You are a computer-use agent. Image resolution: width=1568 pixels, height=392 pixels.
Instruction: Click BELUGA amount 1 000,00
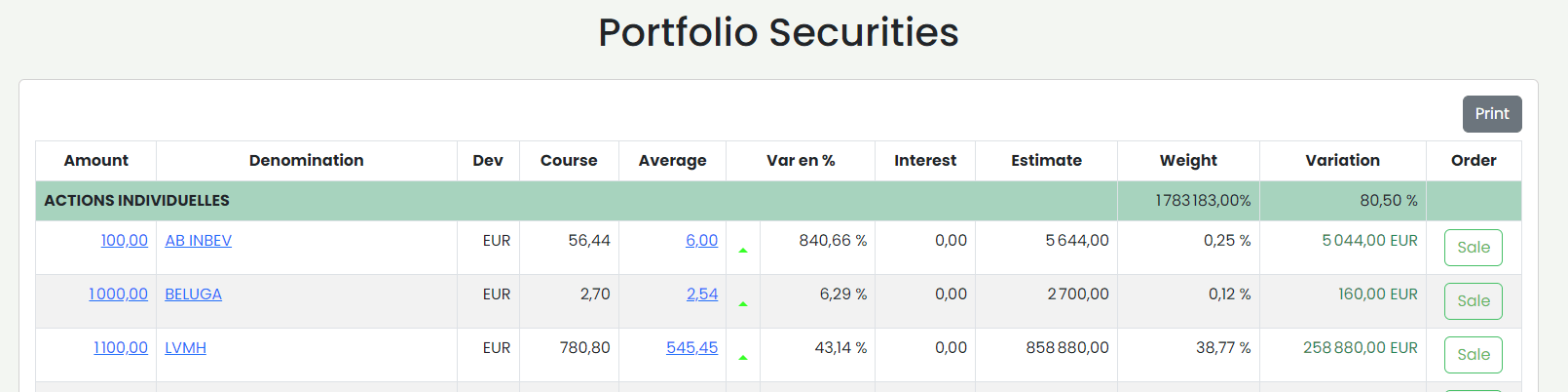118,294
